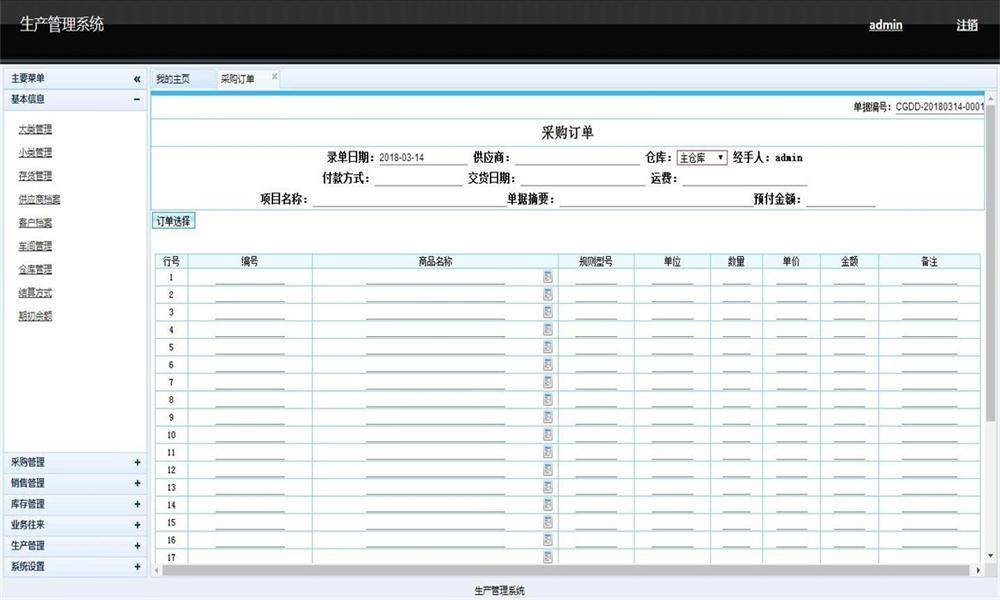Open 客户档案 in the sidebar
Screen dimensions: 1000x600
point(35,223)
